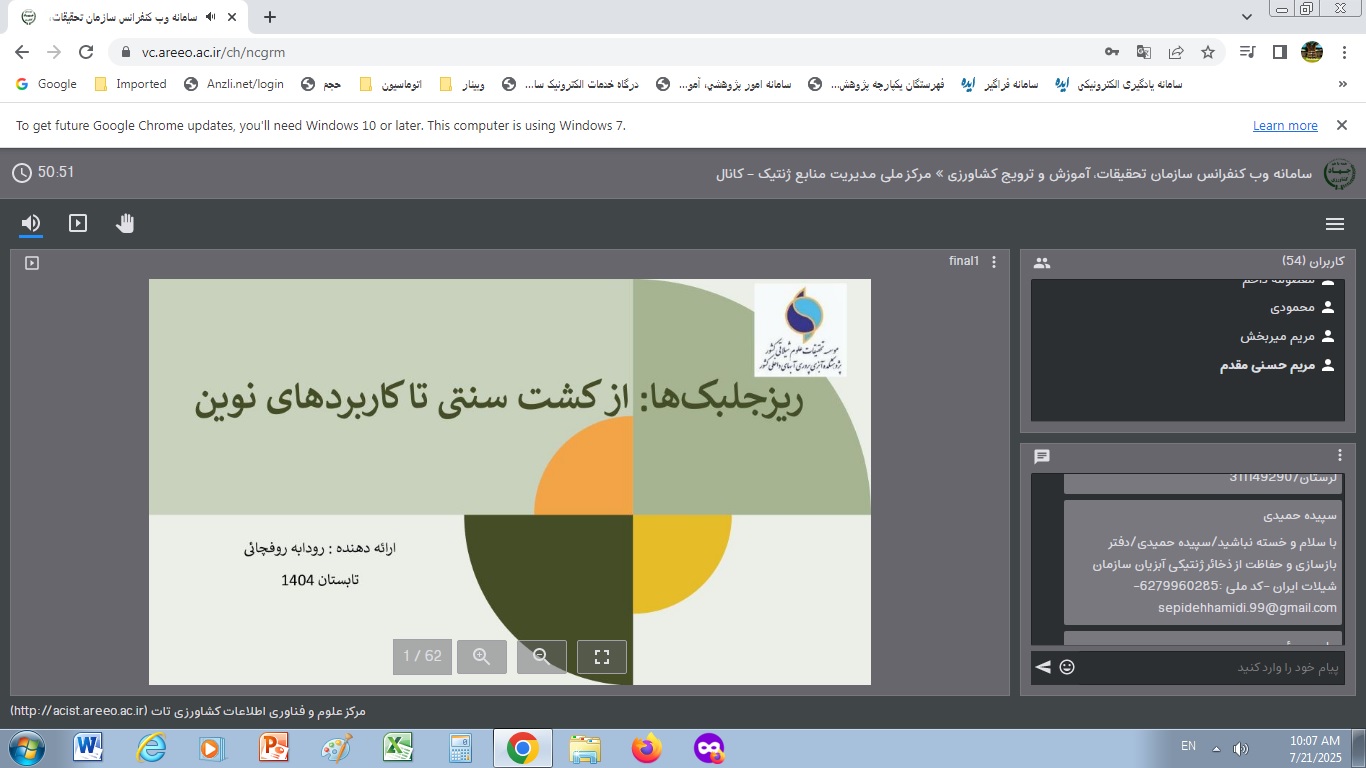This screenshot has width=1366, height=768.
Task: Click the small play icon on presentation panel
Action: pos(32,263)
